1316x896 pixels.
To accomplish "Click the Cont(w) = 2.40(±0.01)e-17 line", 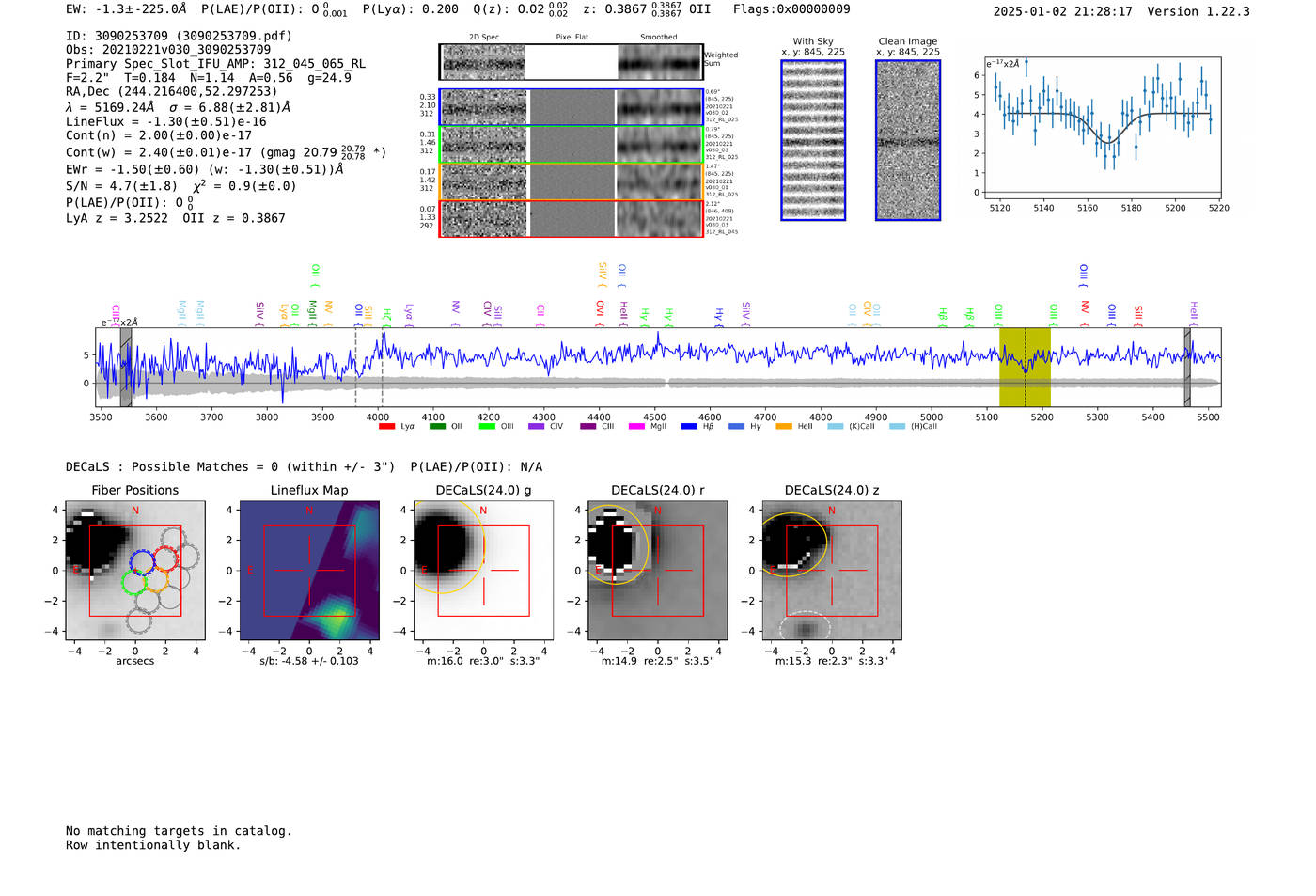I will [226, 151].
